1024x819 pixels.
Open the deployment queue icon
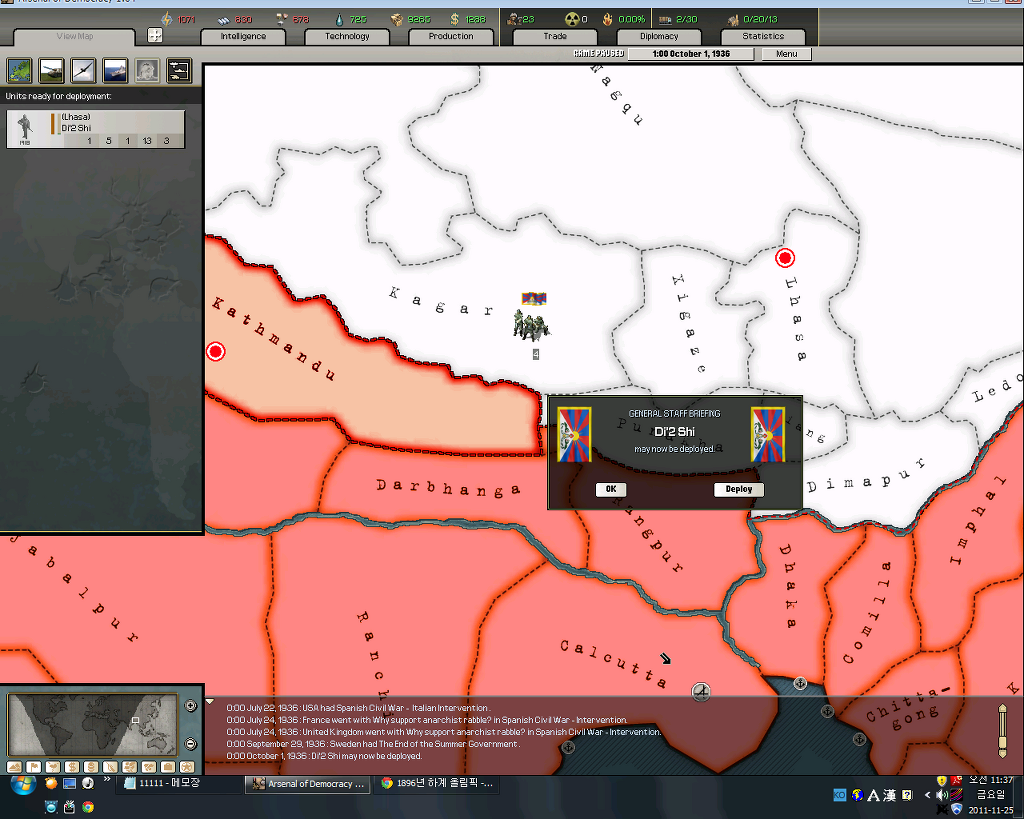179,71
